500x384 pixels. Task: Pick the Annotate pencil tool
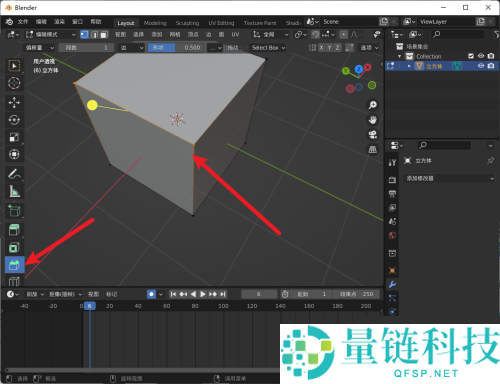14,174
